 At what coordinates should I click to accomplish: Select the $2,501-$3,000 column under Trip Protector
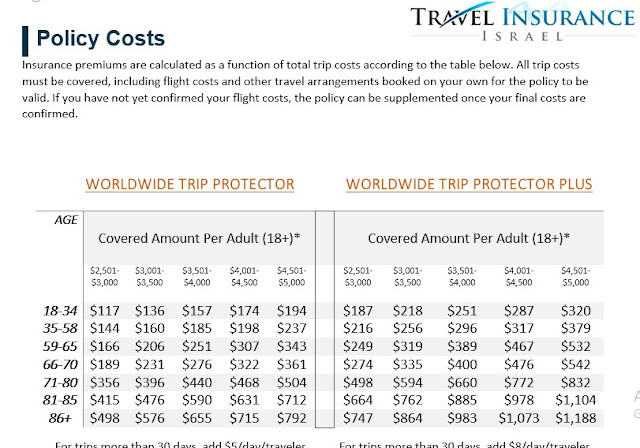point(104,277)
